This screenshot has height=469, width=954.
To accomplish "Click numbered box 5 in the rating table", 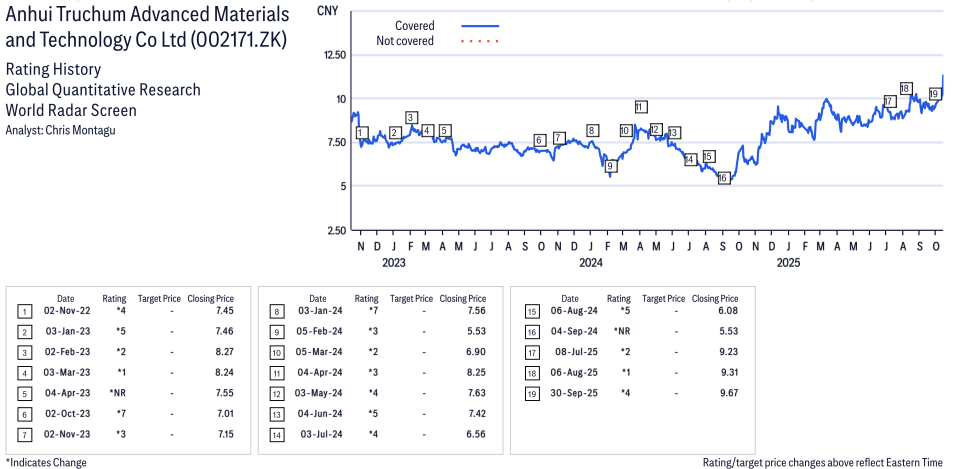I will coord(23,391).
